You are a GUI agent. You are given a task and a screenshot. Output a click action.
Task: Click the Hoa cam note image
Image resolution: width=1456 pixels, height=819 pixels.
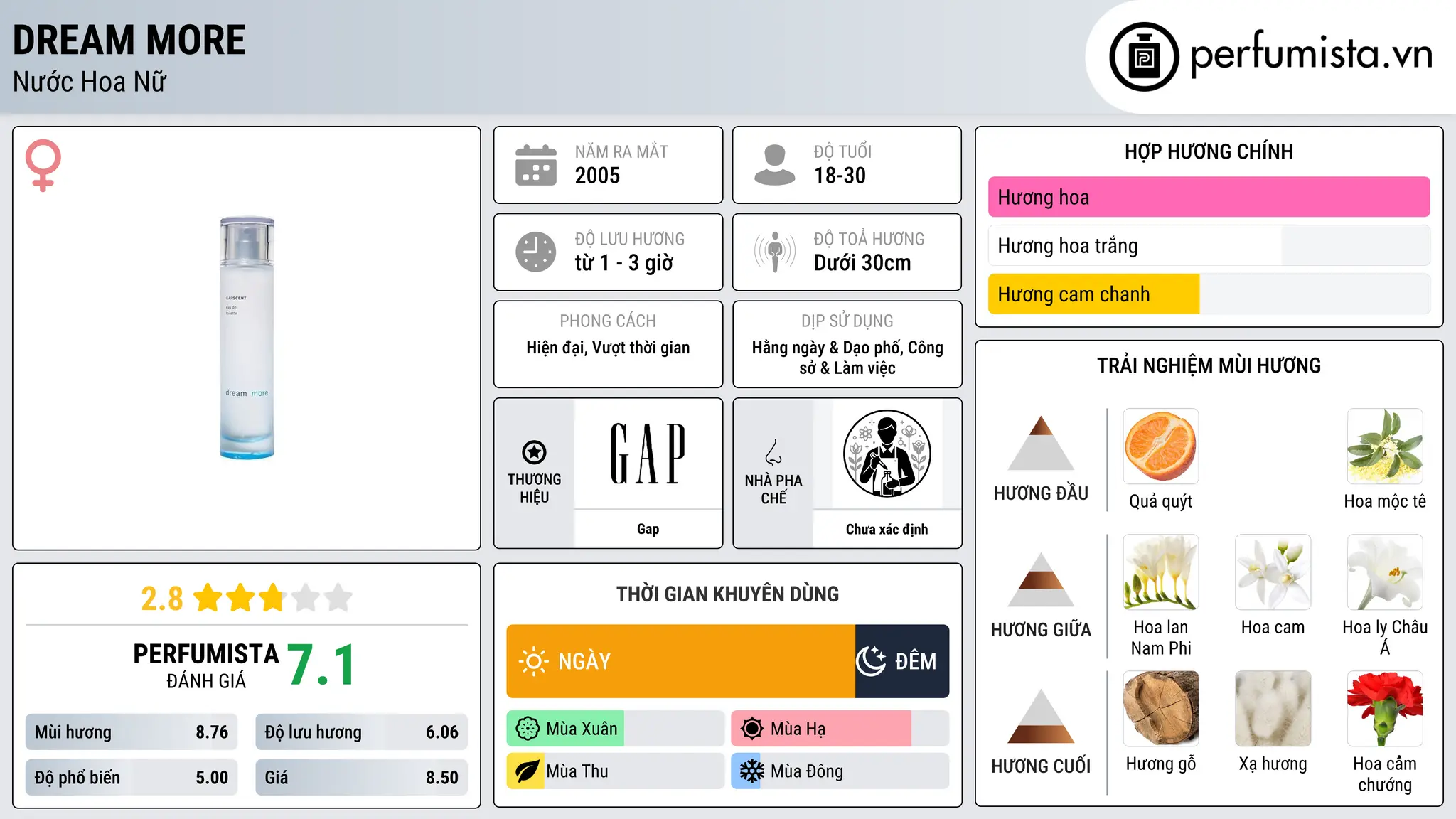coord(1273,572)
